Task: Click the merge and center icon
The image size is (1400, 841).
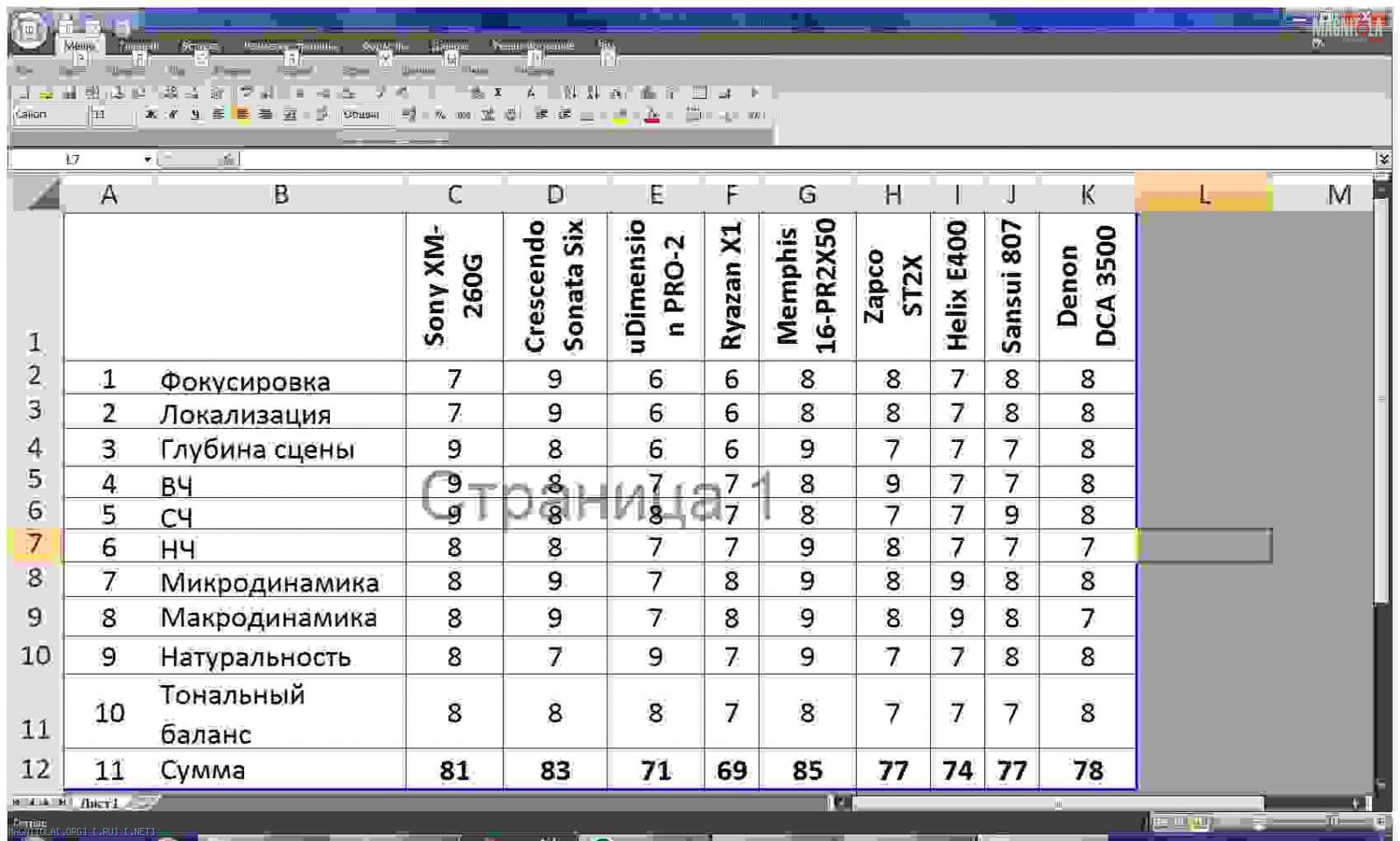Action: point(290,115)
